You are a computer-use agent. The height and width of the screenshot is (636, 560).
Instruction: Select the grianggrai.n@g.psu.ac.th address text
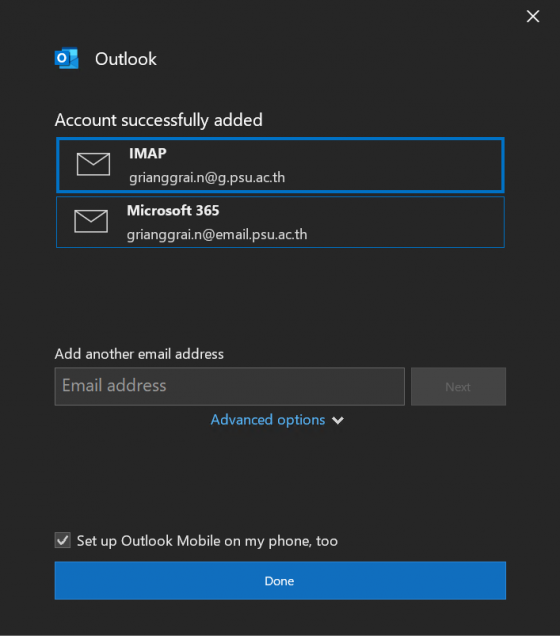coord(207,178)
